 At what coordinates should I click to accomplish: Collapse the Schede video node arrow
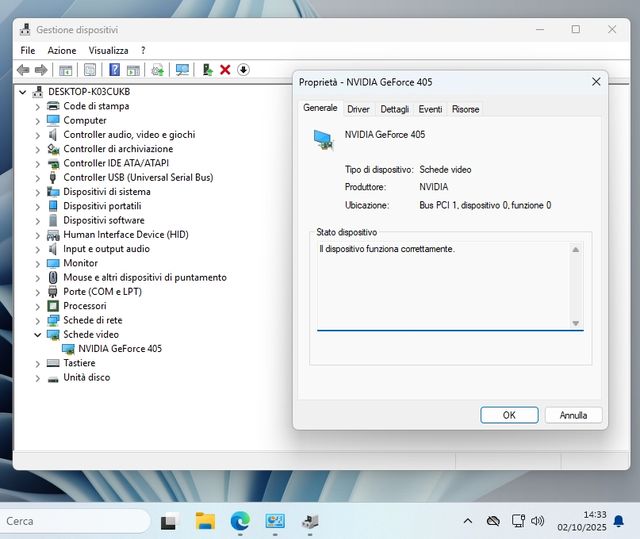tap(38, 335)
